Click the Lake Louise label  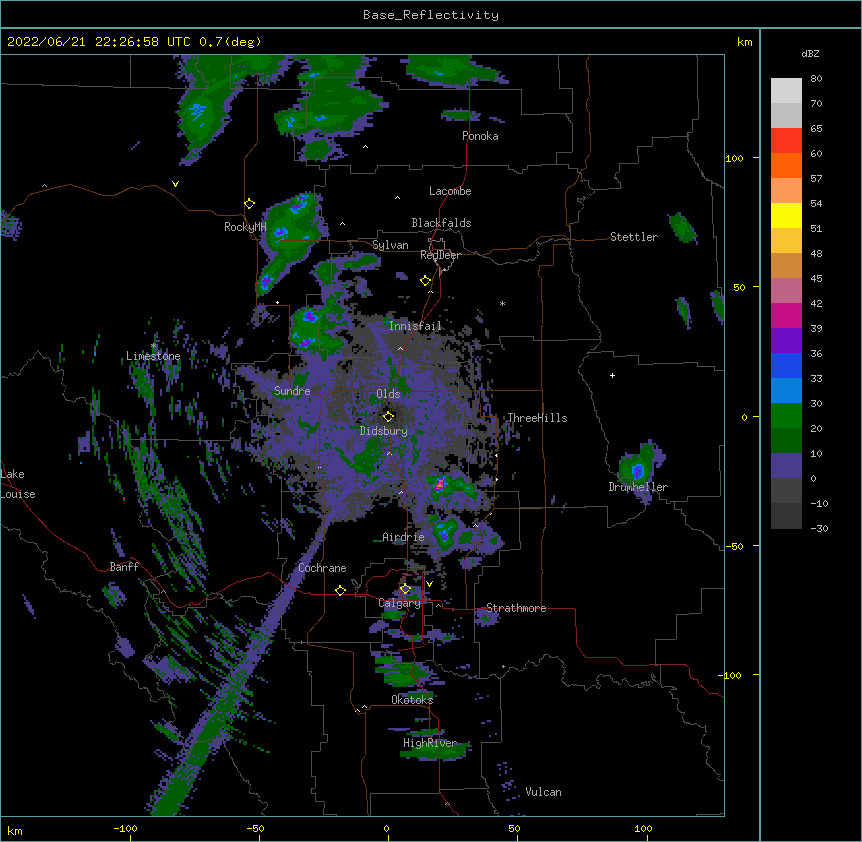(x=18, y=484)
